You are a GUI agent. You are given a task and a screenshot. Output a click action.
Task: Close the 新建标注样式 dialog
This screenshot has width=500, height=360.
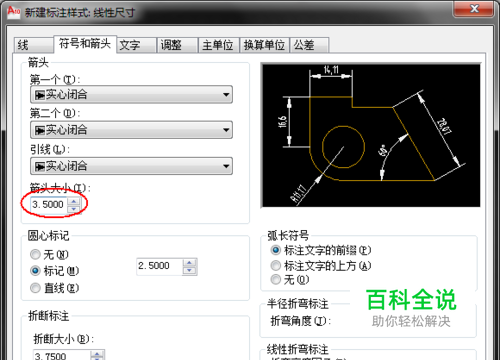[x=474, y=8]
